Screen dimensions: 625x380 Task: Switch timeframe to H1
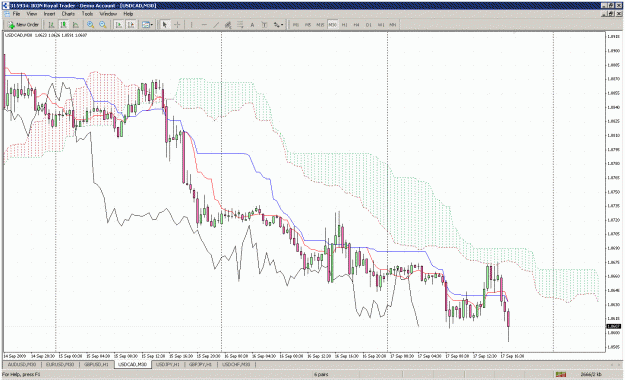click(x=344, y=25)
